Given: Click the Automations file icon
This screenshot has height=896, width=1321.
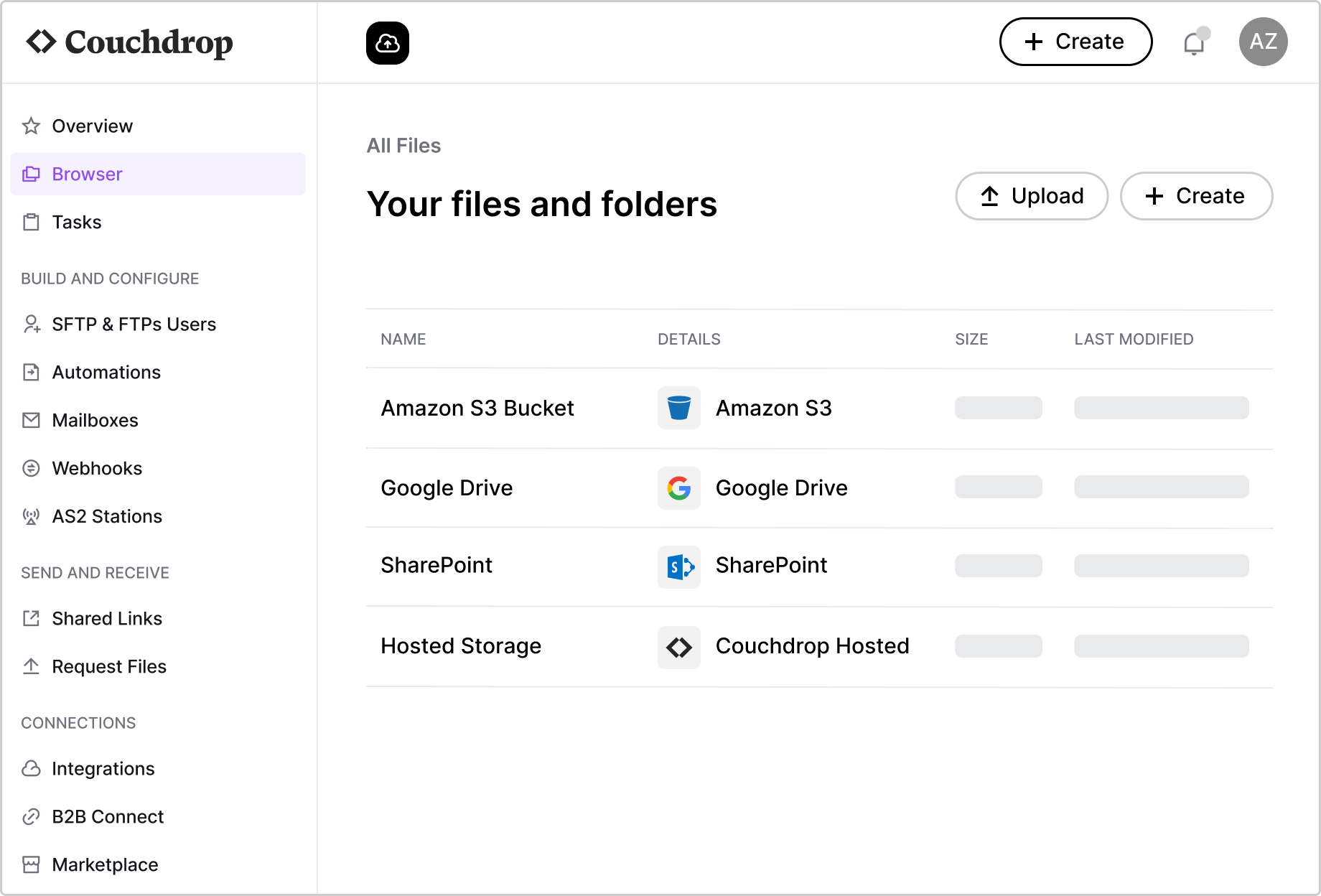Looking at the screenshot, I should (x=31, y=373).
